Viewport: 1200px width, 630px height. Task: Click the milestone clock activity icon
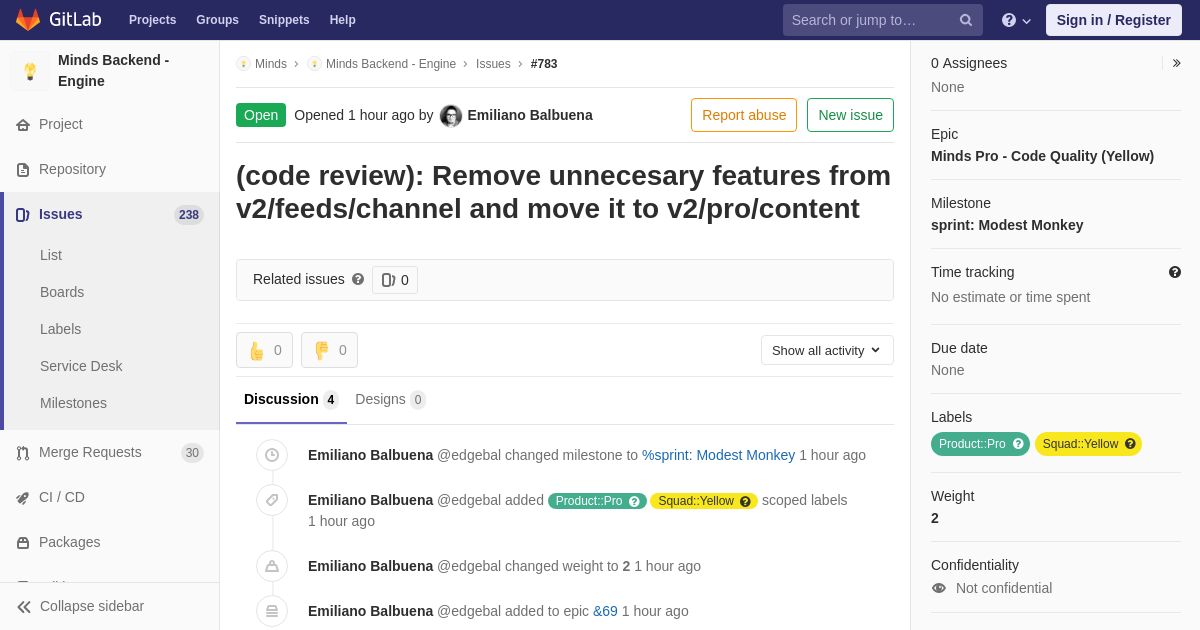[x=272, y=455]
